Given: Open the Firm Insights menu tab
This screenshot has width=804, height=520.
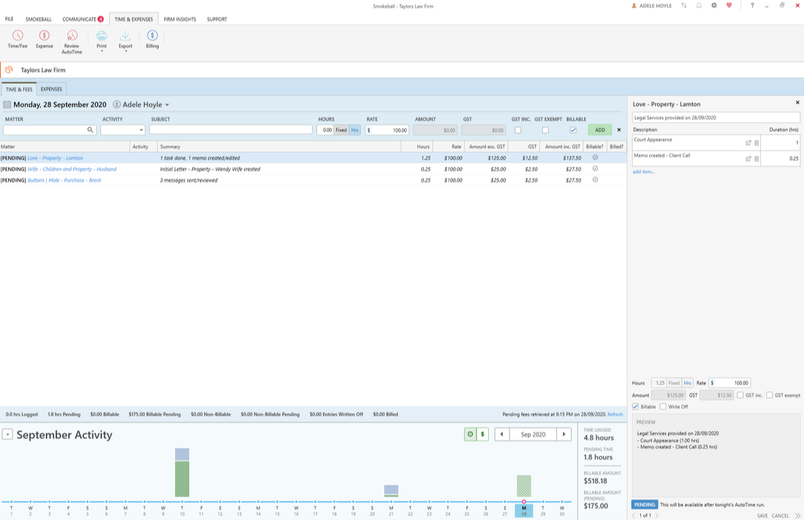Looking at the screenshot, I should pos(180,19).
